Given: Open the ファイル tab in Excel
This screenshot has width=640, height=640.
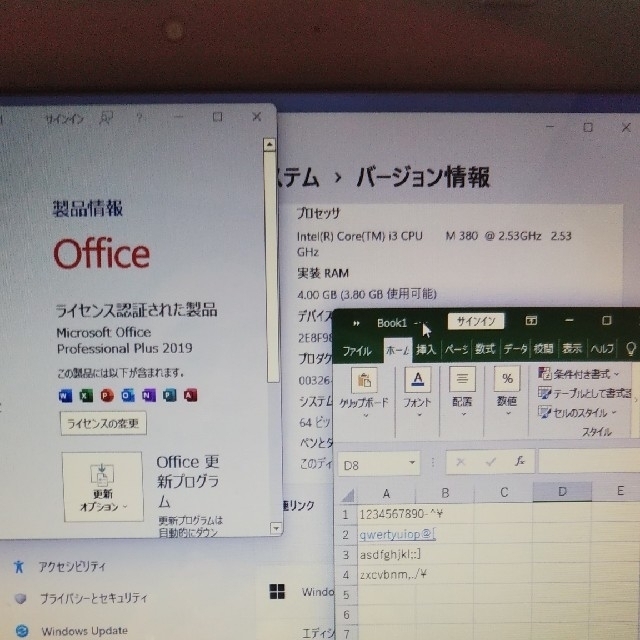Looking at the screenshot, I should tap(357, 351).
